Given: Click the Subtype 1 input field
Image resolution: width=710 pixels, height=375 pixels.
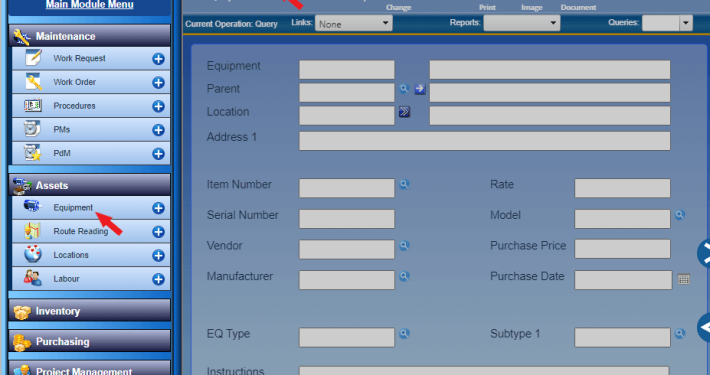Looking at the screenshot, I should click(623, 338).
